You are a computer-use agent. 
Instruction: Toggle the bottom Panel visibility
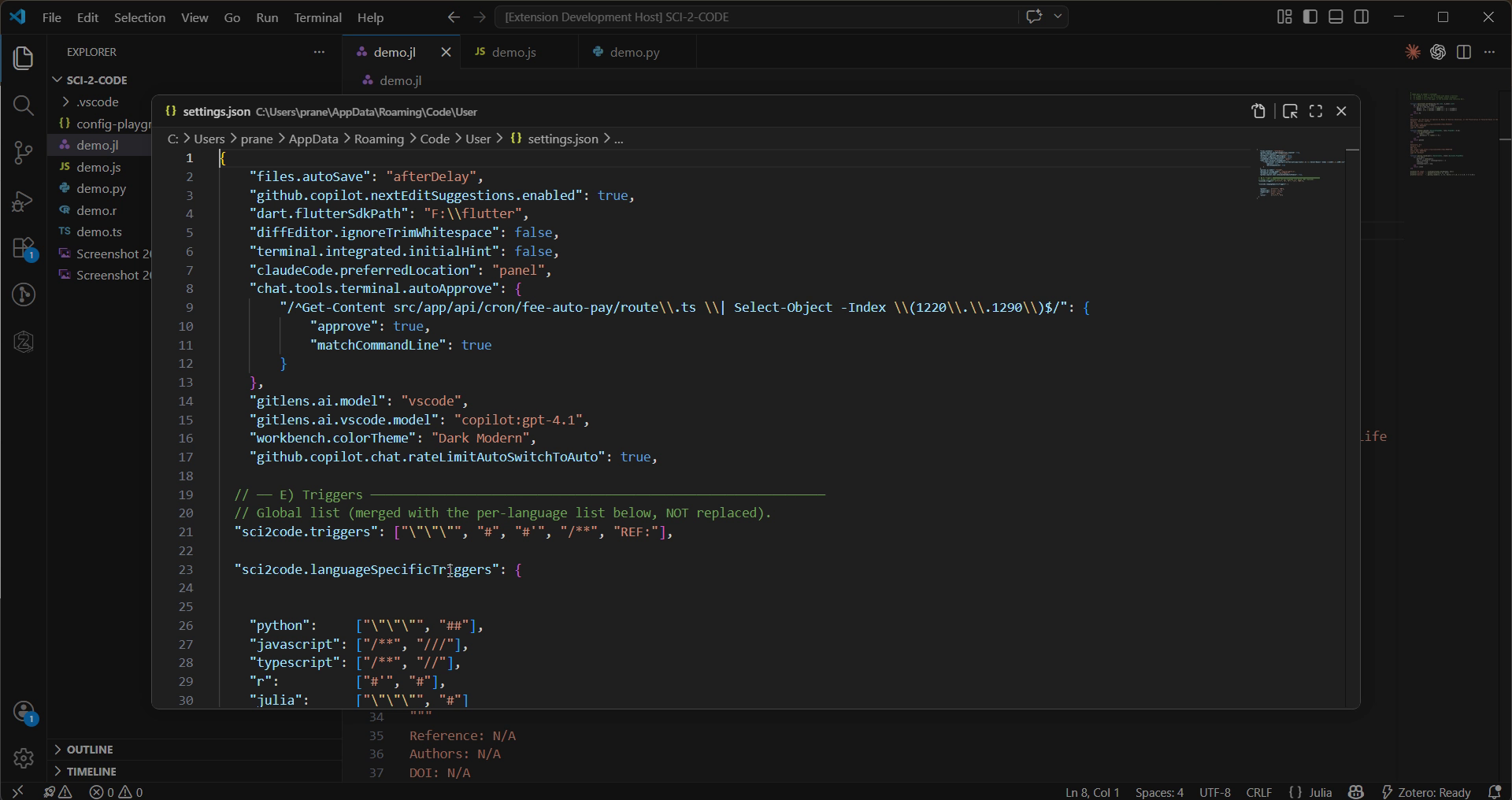click(1336, 17)
